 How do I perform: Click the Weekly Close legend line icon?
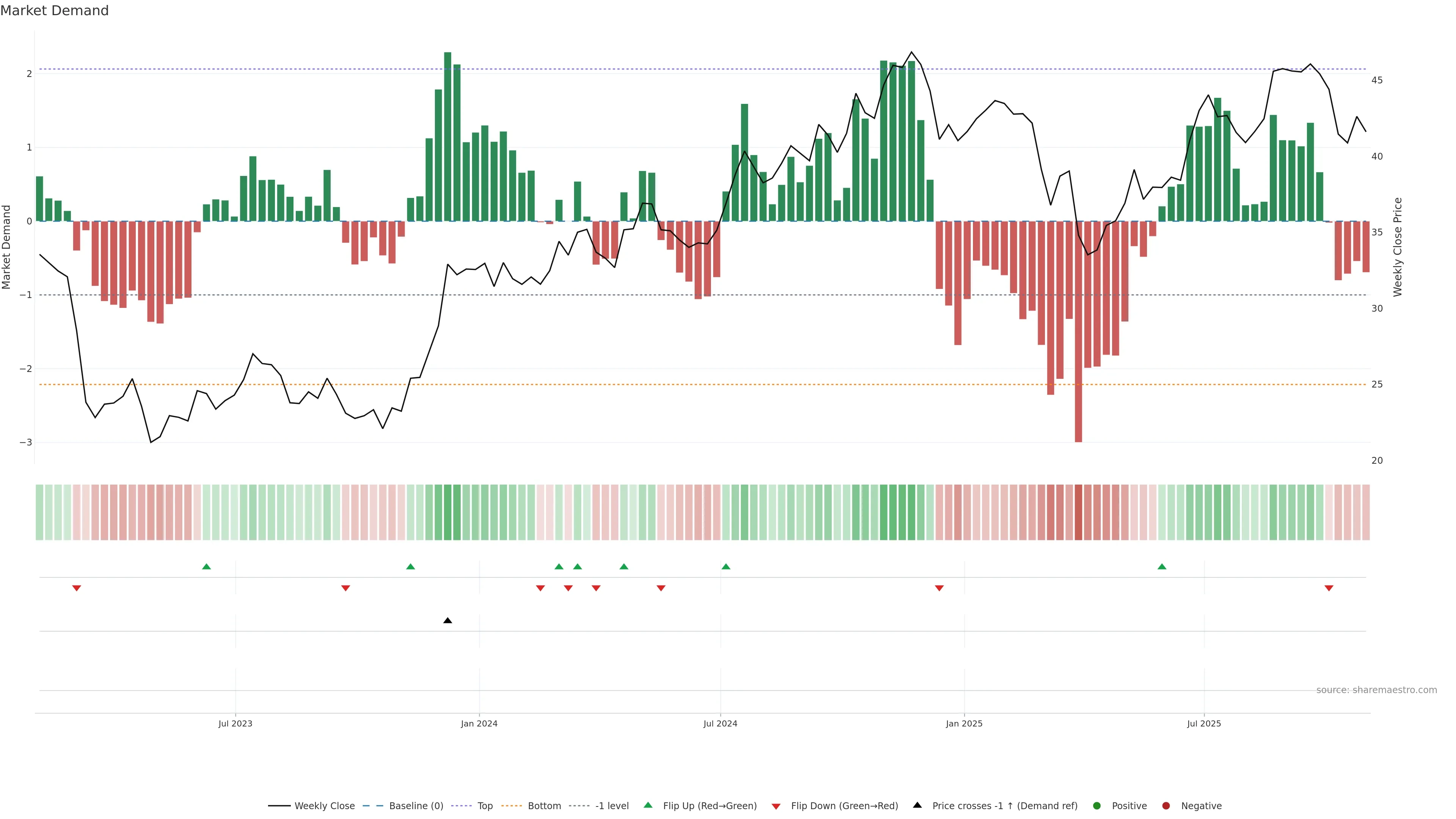coord(279,806)
